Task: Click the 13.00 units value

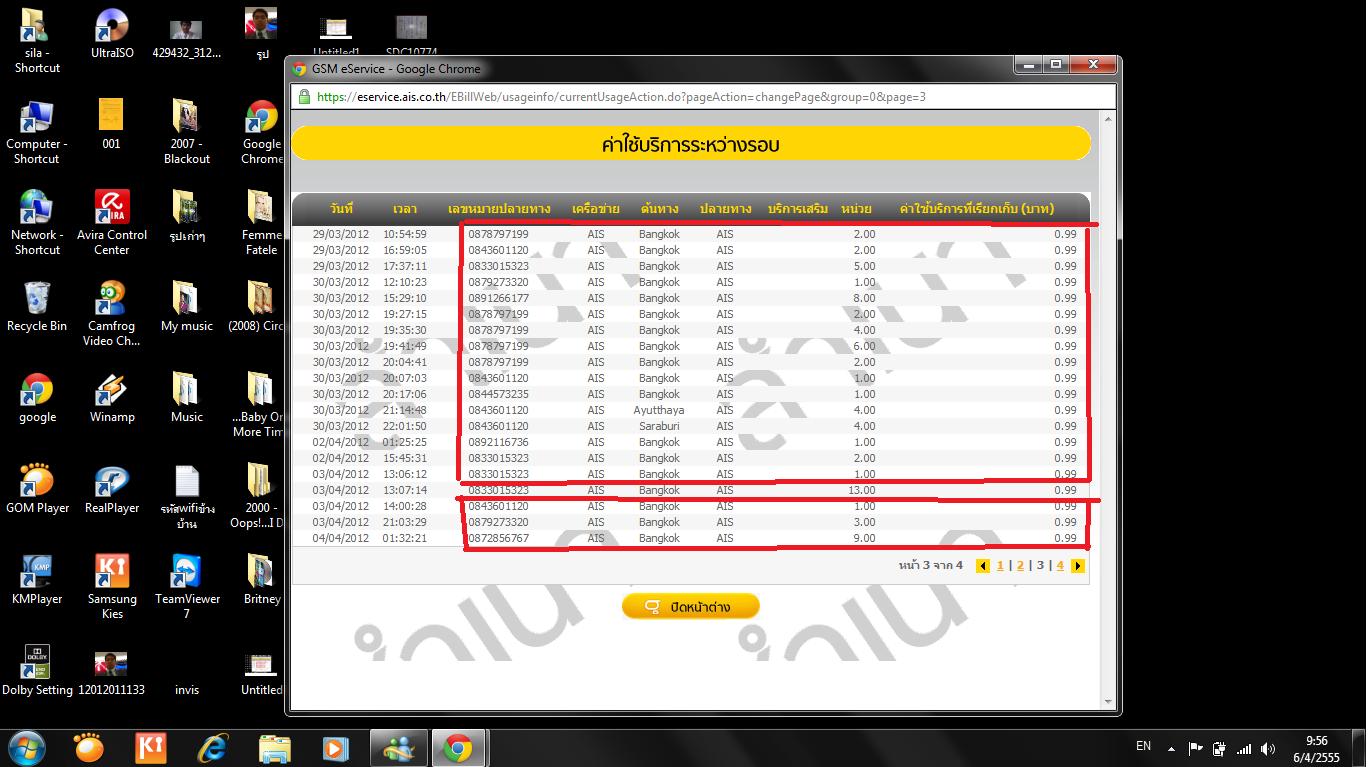Action: coord(861,490)
